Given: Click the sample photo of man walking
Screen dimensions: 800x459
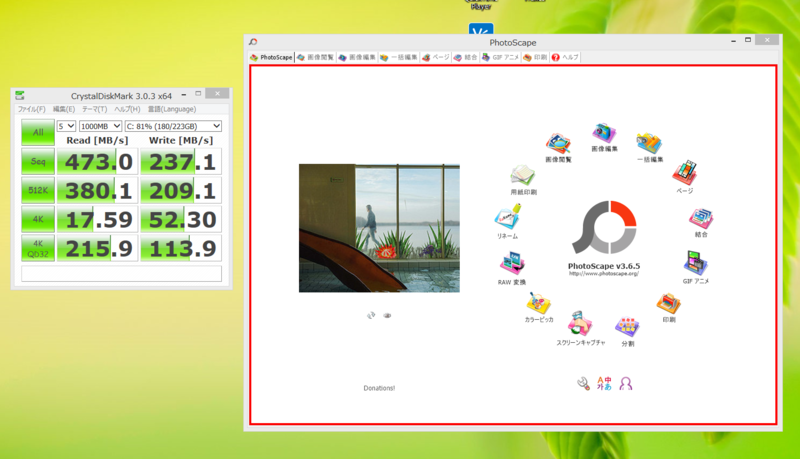Looking at the screenshot, I should [379, 228].
